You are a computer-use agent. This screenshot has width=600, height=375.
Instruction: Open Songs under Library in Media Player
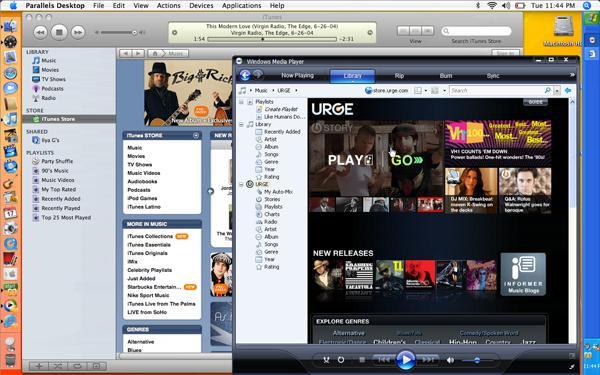(271, 154)
